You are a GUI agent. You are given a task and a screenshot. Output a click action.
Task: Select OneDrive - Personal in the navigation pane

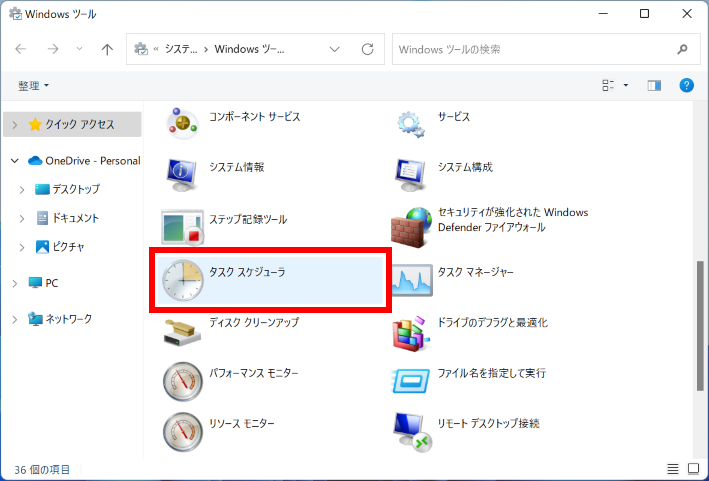click(84, 160)
